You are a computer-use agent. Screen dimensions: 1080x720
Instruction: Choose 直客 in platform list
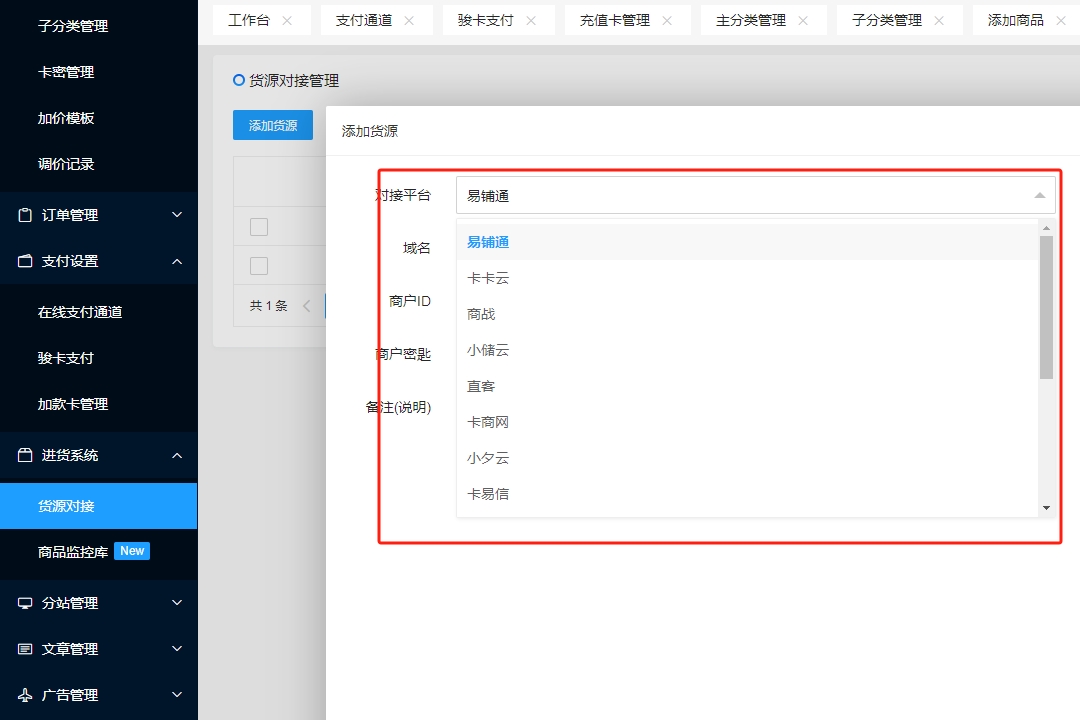(747, 386)
